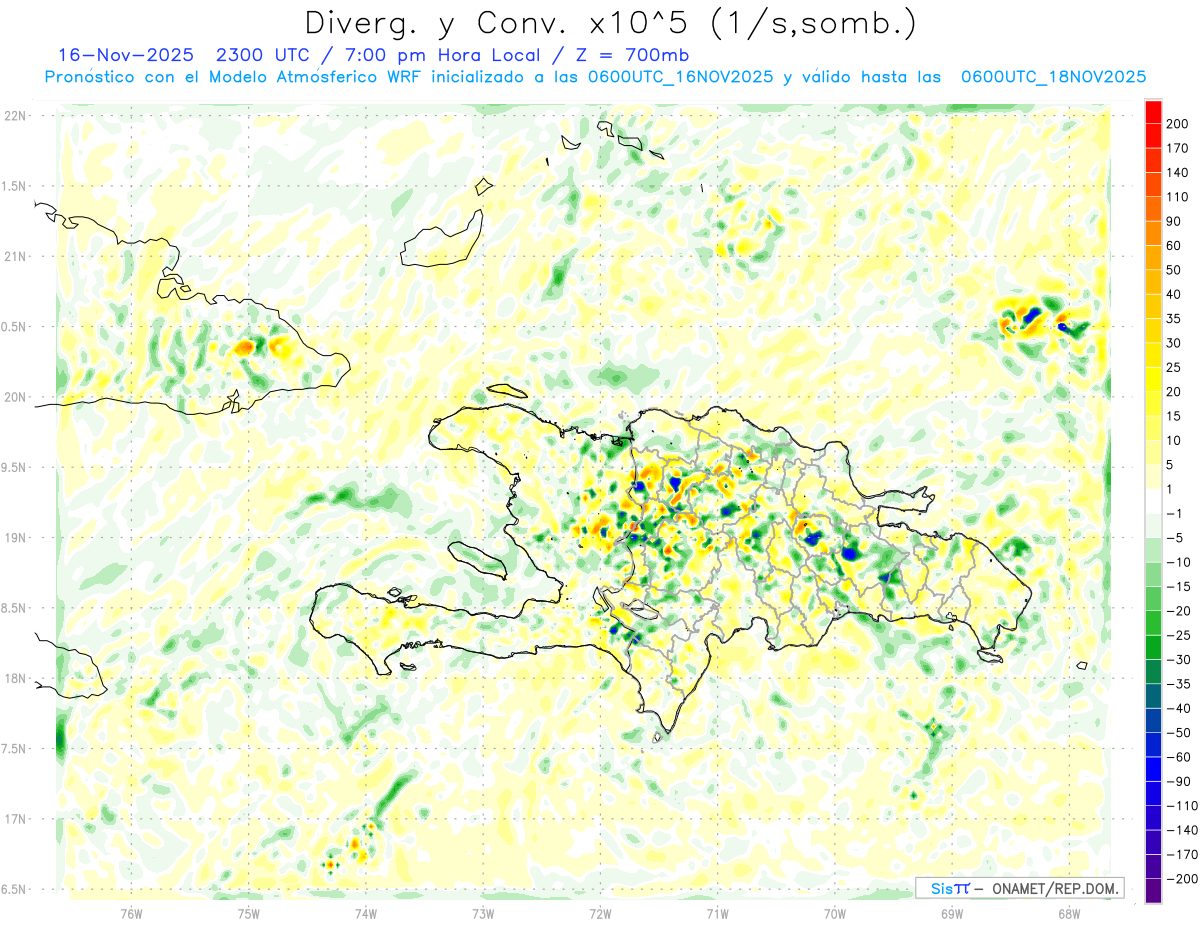Click the "75W" longitude label
The height and width of the screenshot is (927, 1200).
click(249, 912)
